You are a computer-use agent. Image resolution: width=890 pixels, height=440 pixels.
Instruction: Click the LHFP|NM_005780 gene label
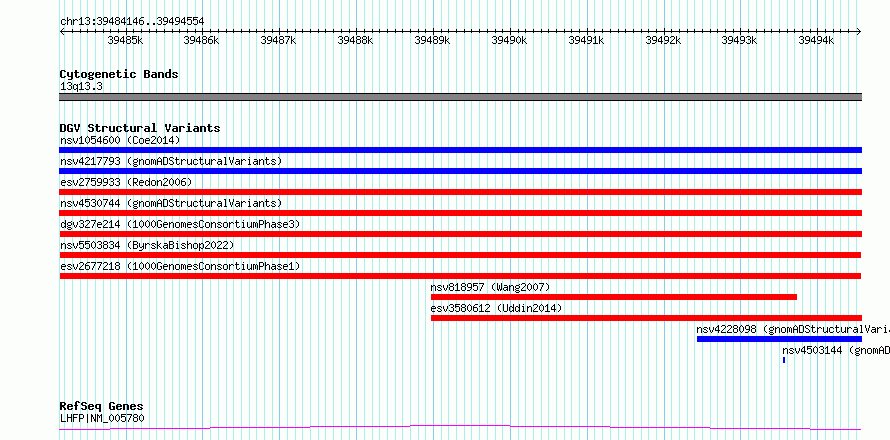[x=102, y=419]
